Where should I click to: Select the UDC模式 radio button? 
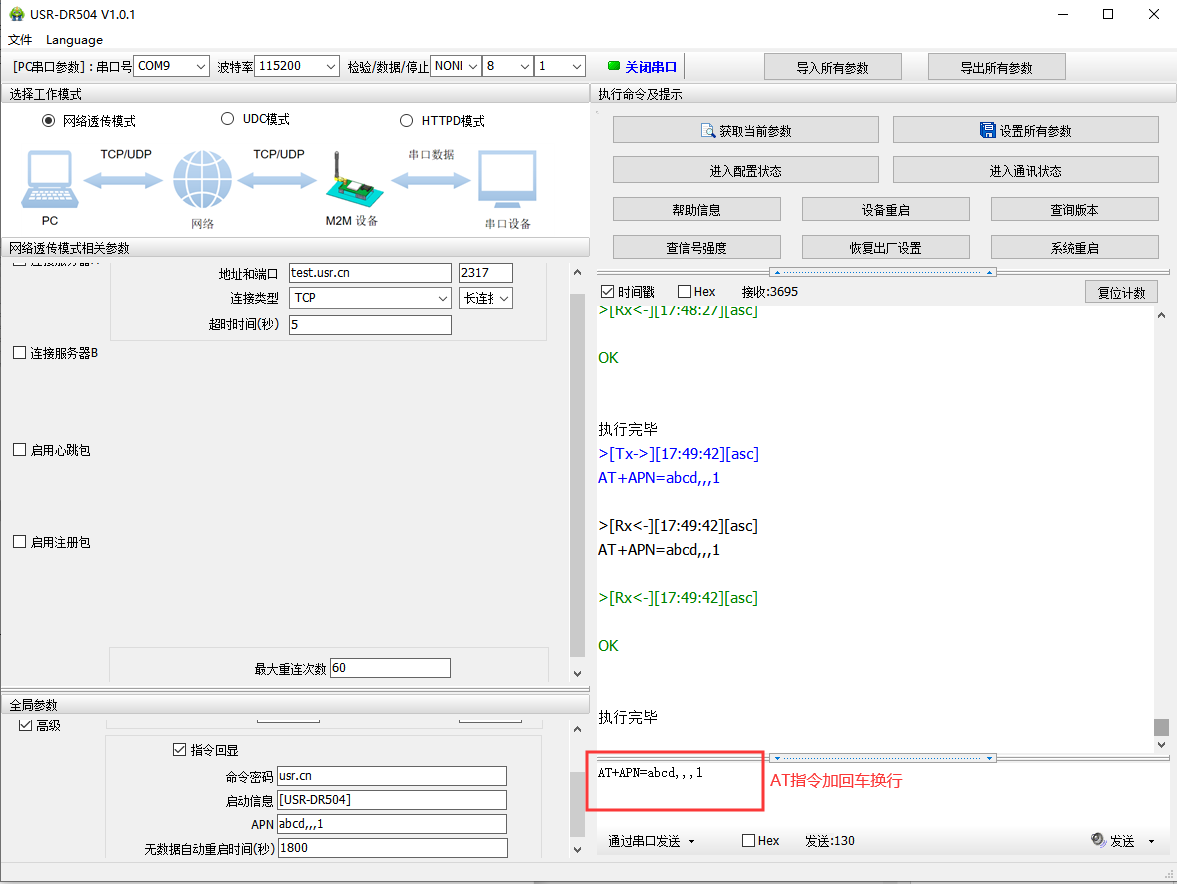(226, 120)
